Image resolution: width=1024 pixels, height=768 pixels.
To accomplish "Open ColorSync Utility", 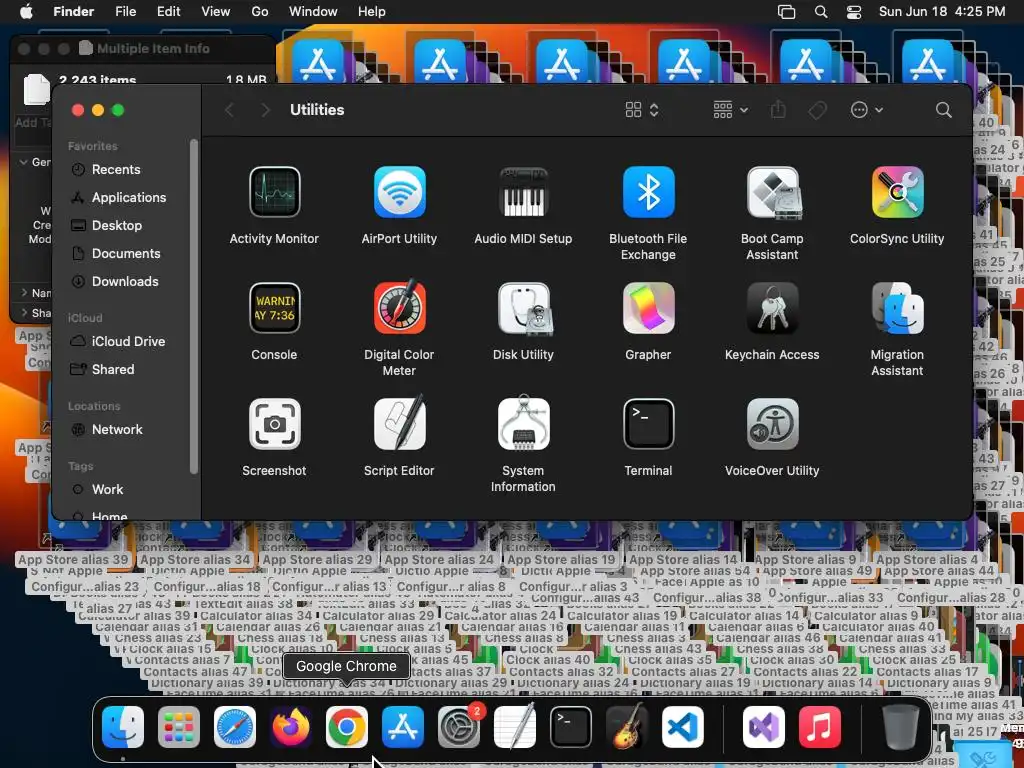I will tap(897, 192).
